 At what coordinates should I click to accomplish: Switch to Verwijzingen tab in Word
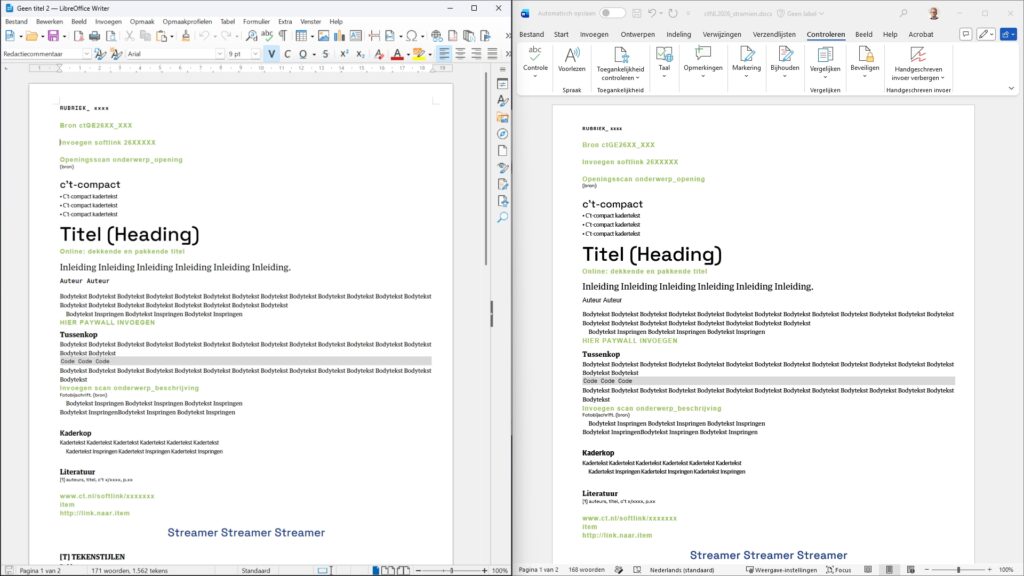coord(722,35)
